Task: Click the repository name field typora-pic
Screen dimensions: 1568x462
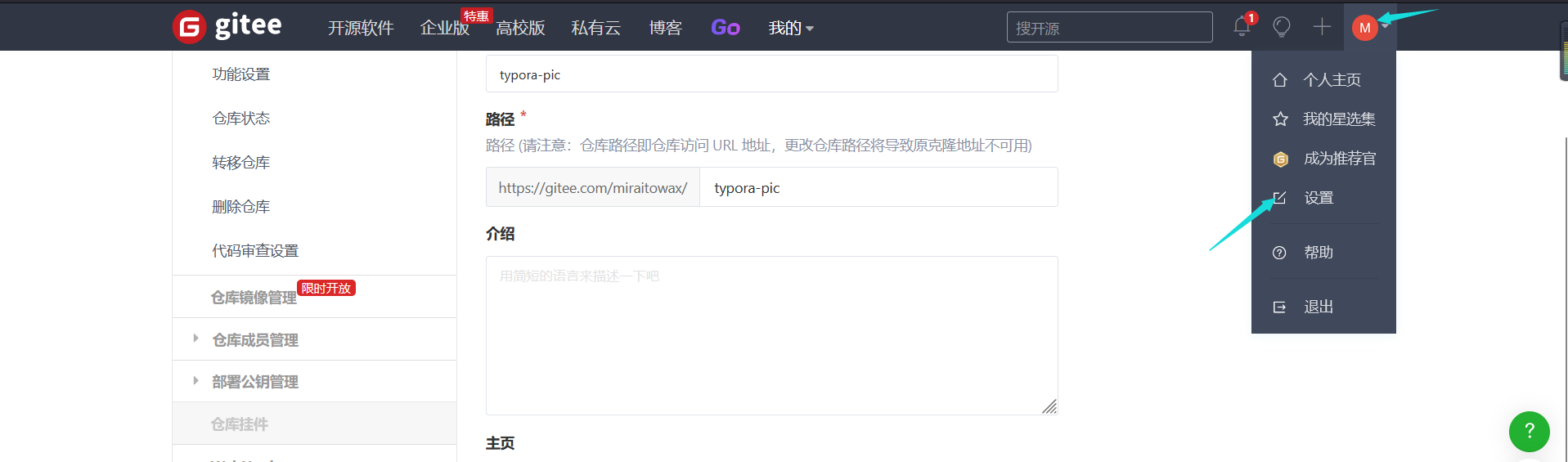Action: coord(771,74)
